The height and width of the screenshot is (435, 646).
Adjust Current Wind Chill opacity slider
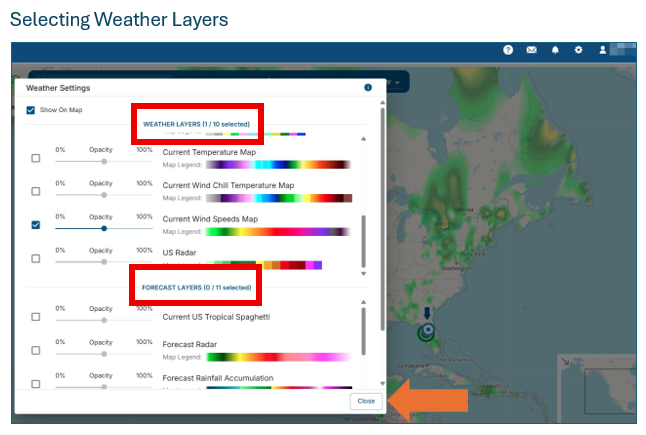(104, 195)
